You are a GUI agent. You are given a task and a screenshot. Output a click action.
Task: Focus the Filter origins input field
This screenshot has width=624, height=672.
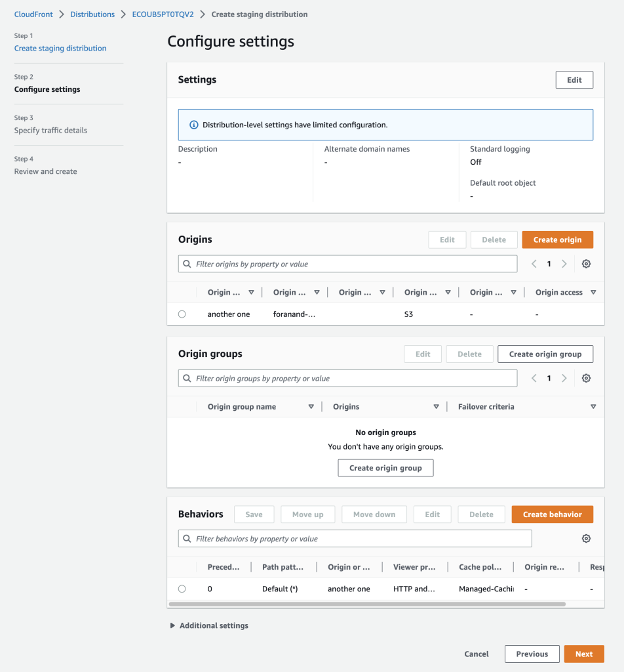348,264
